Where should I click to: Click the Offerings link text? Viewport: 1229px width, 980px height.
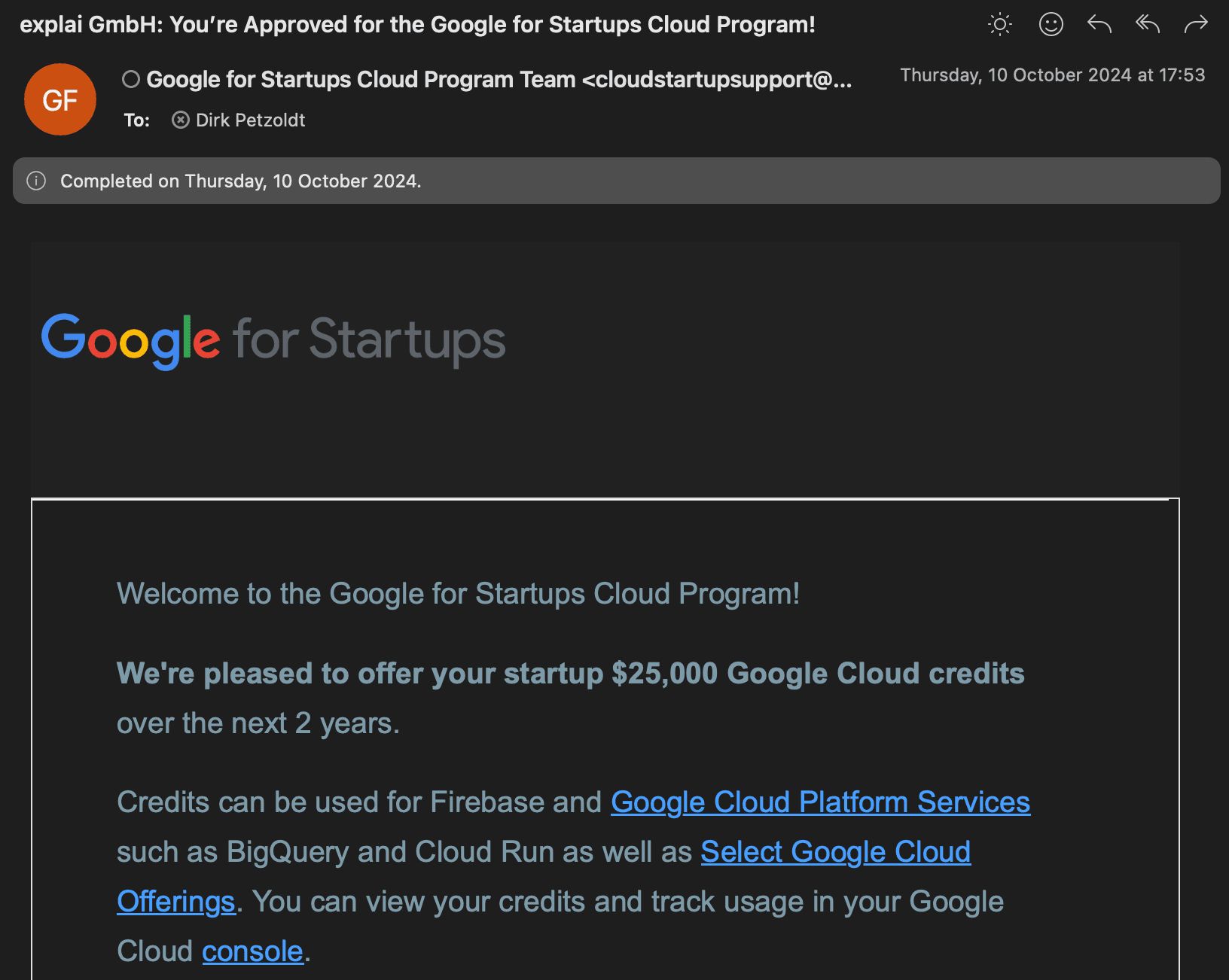pyautogui.click(x=176, y=902)
